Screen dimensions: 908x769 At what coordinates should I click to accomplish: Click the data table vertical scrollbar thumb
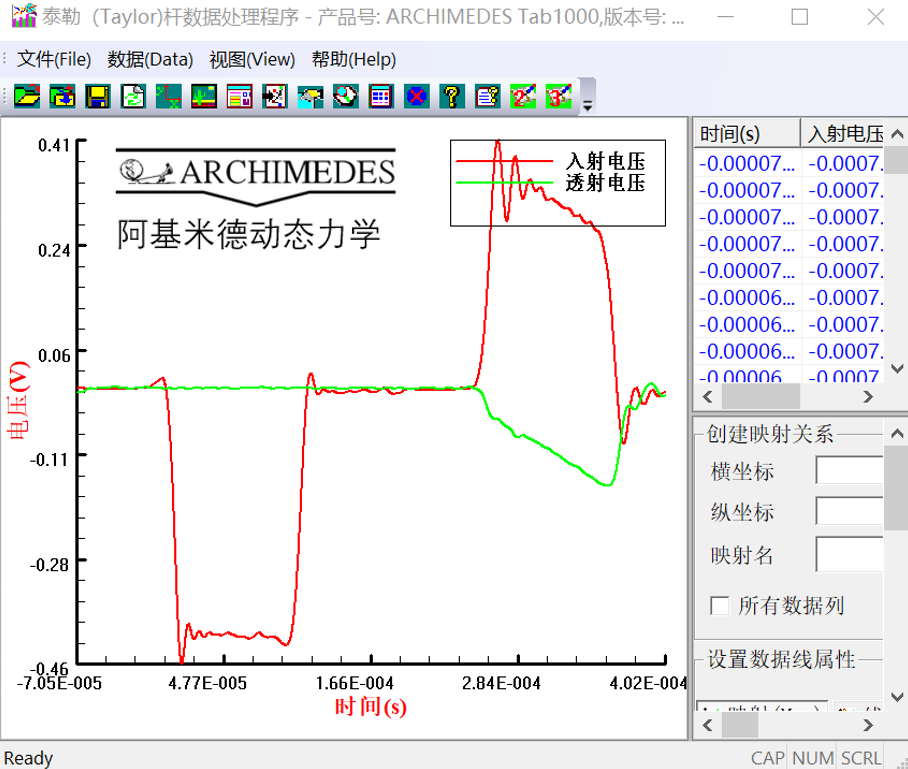click(x=897, y=160)
